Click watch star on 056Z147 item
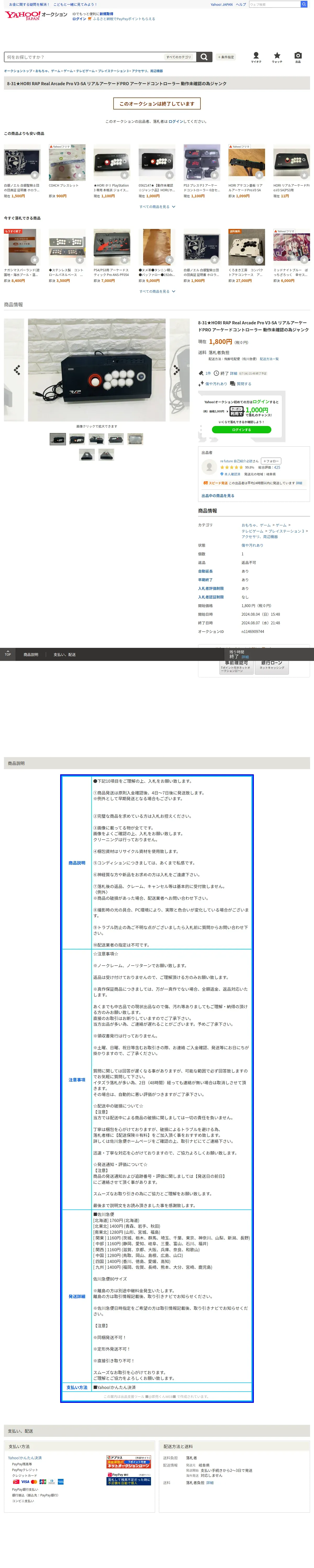Image resolution: width=314 pixels, height=1568 pixels. click(x=170, y=175)
